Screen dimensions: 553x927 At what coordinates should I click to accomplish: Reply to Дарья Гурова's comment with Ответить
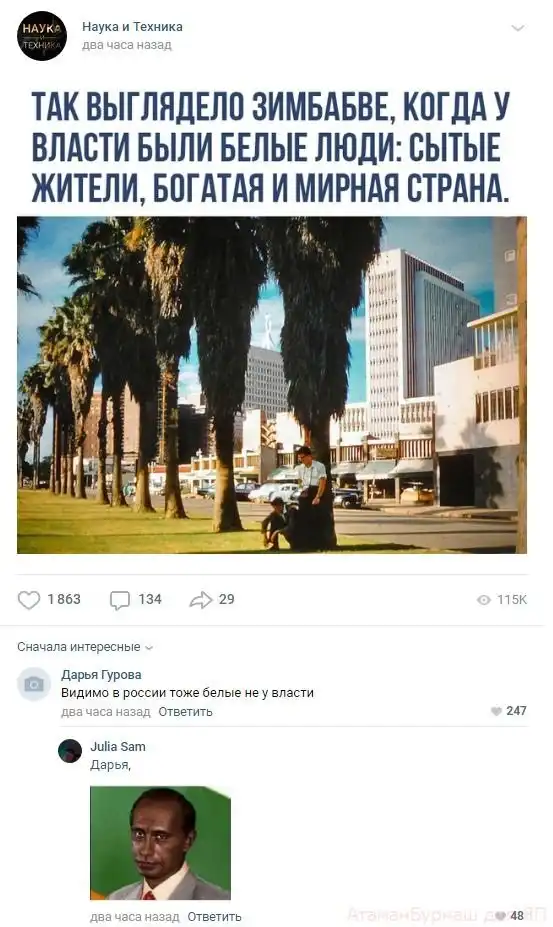[185, 712]
